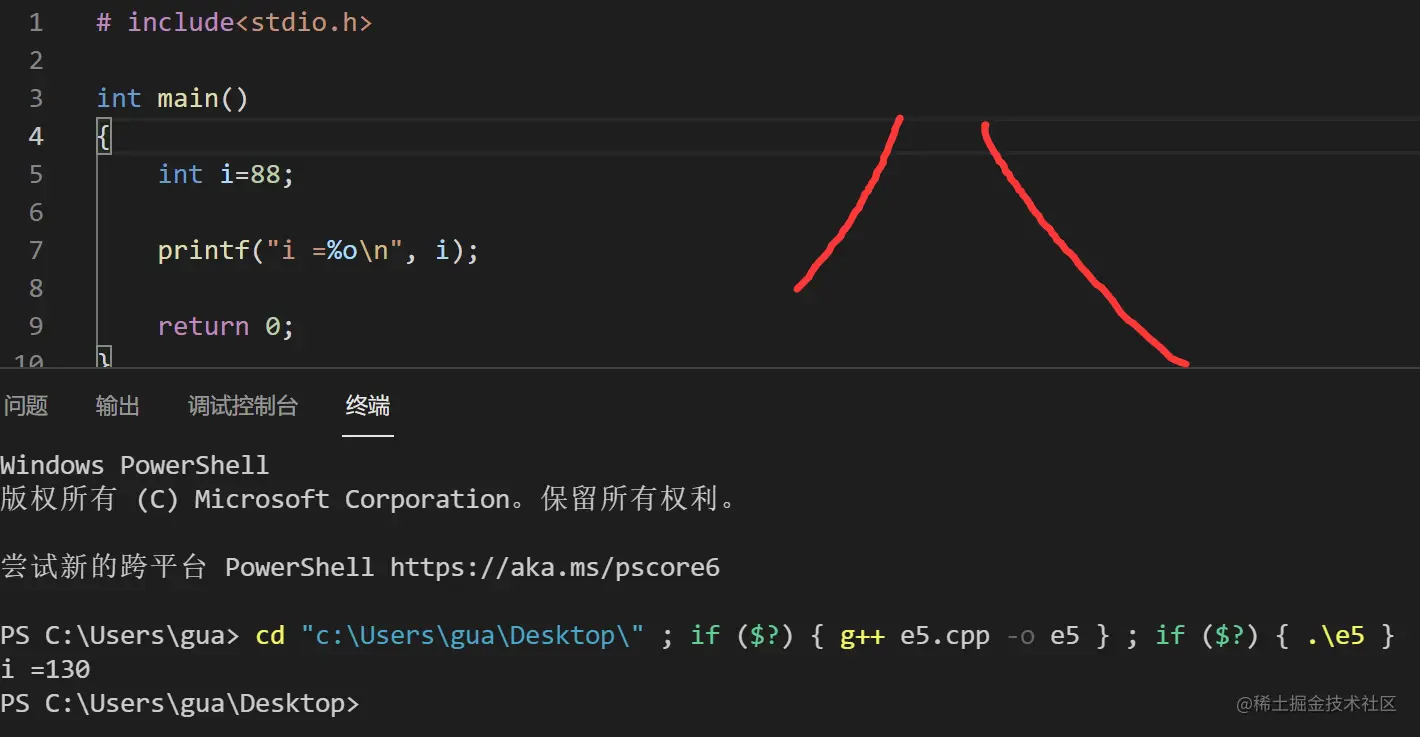
Task: Click line number 5 in the gutter
Action: [36, 174]
